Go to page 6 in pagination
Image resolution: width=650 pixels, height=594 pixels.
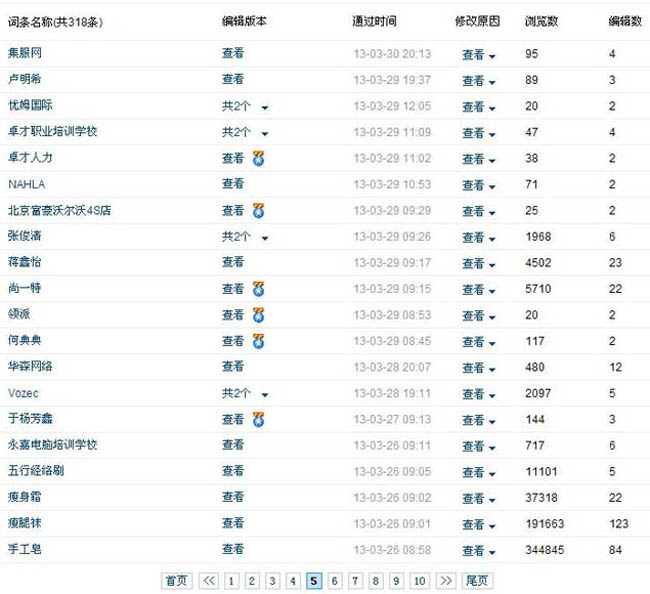pos(335,580)
